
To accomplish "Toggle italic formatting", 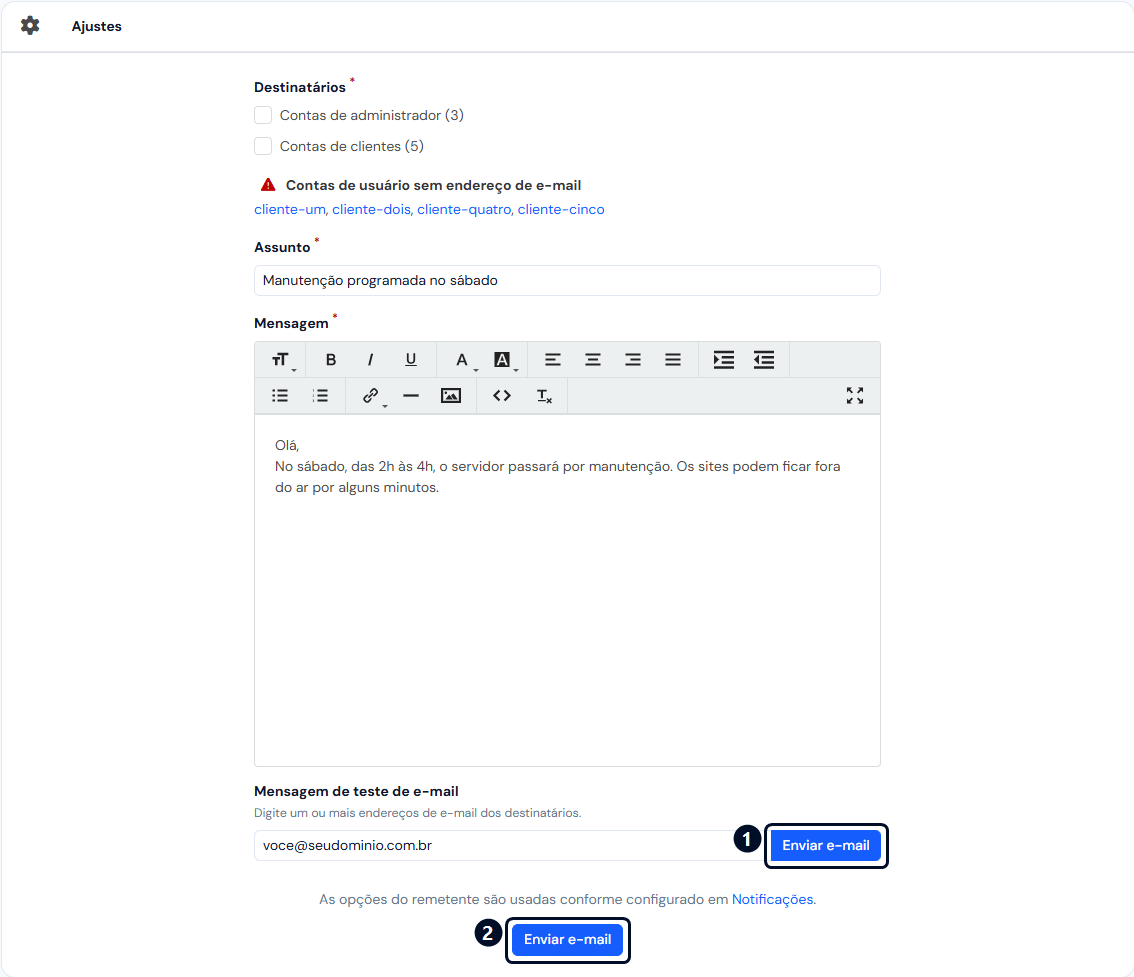I will coord(370,360).
